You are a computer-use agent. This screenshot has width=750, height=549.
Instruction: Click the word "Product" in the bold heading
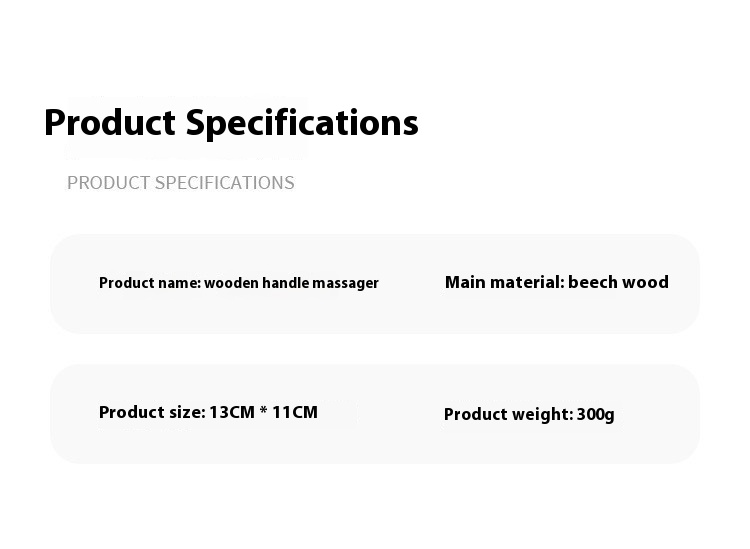pyautogui.click(x=111, y=123)
